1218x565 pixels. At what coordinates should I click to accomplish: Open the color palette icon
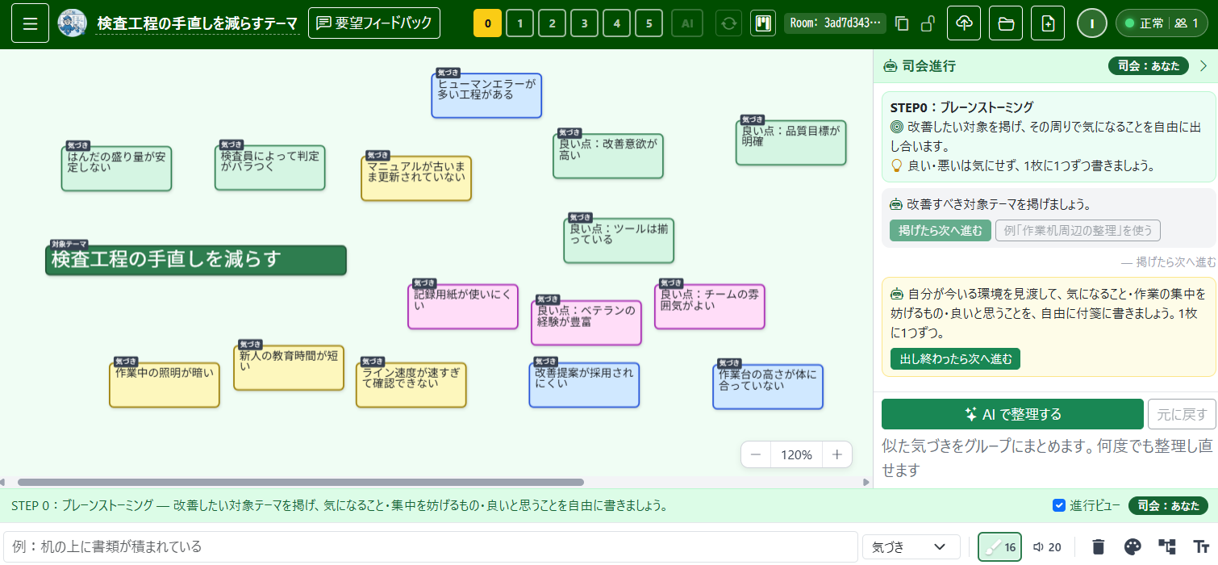(x=1132, y=547)
